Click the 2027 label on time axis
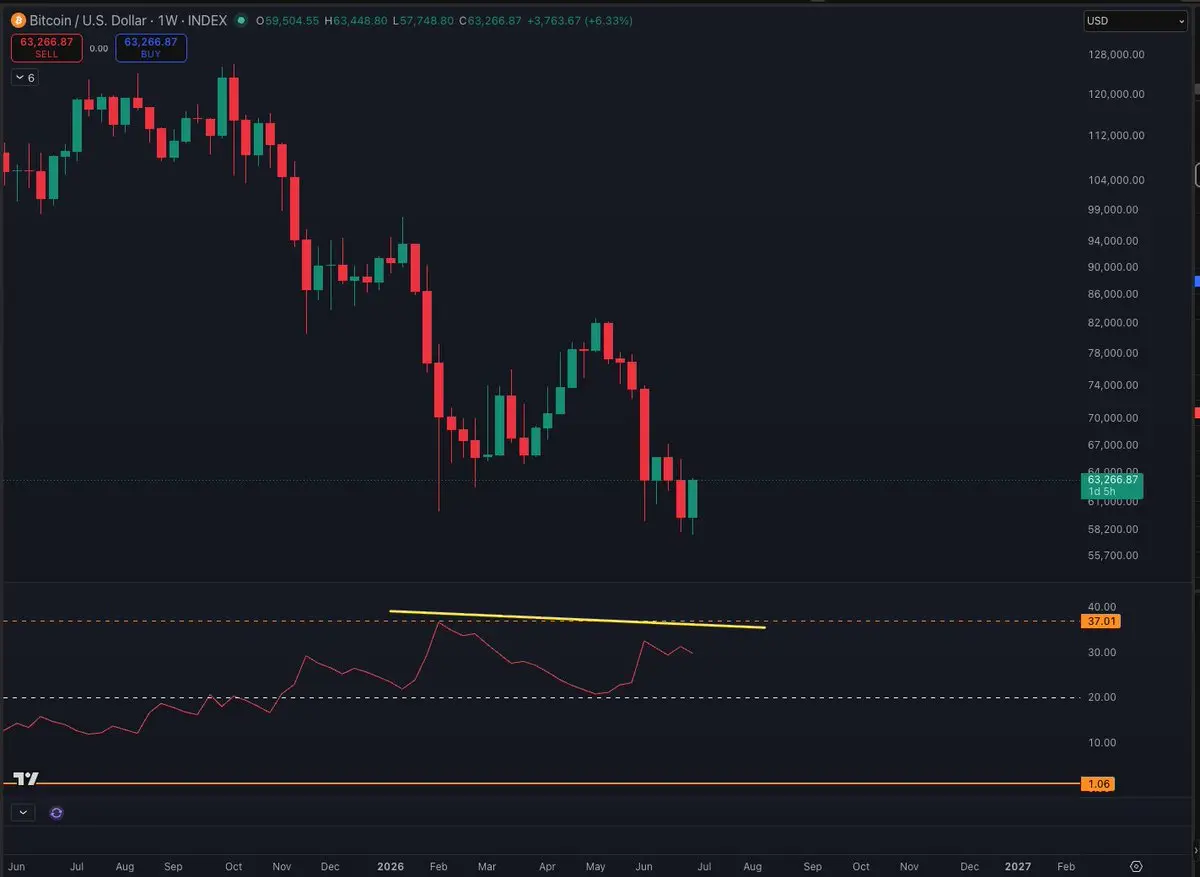The height and width of the screenshot is (877, 1200). pyautogui.click(x=1018, y=866)
